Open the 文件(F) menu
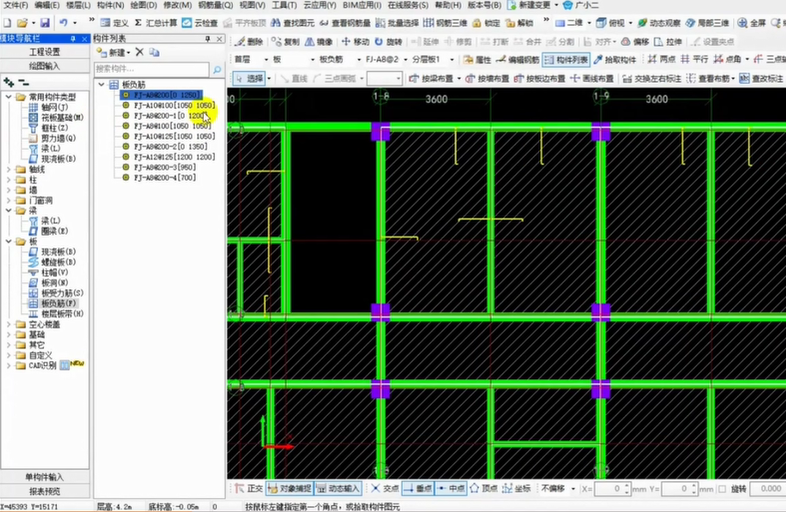The image size is (786, 512). pyautogui.click(x=16, y=5)
